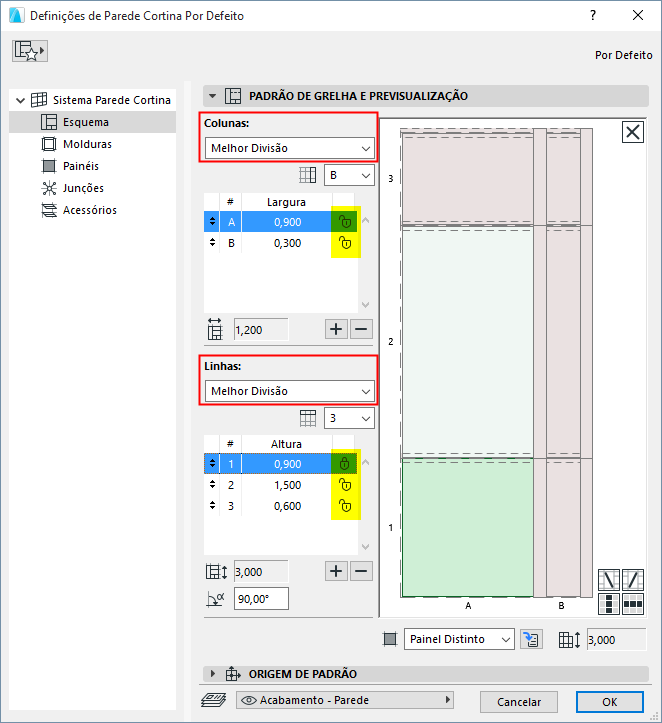Screen dimensions: 662x723
Task: Select the horizontal pattern layout icon
Action: [632, 604]
